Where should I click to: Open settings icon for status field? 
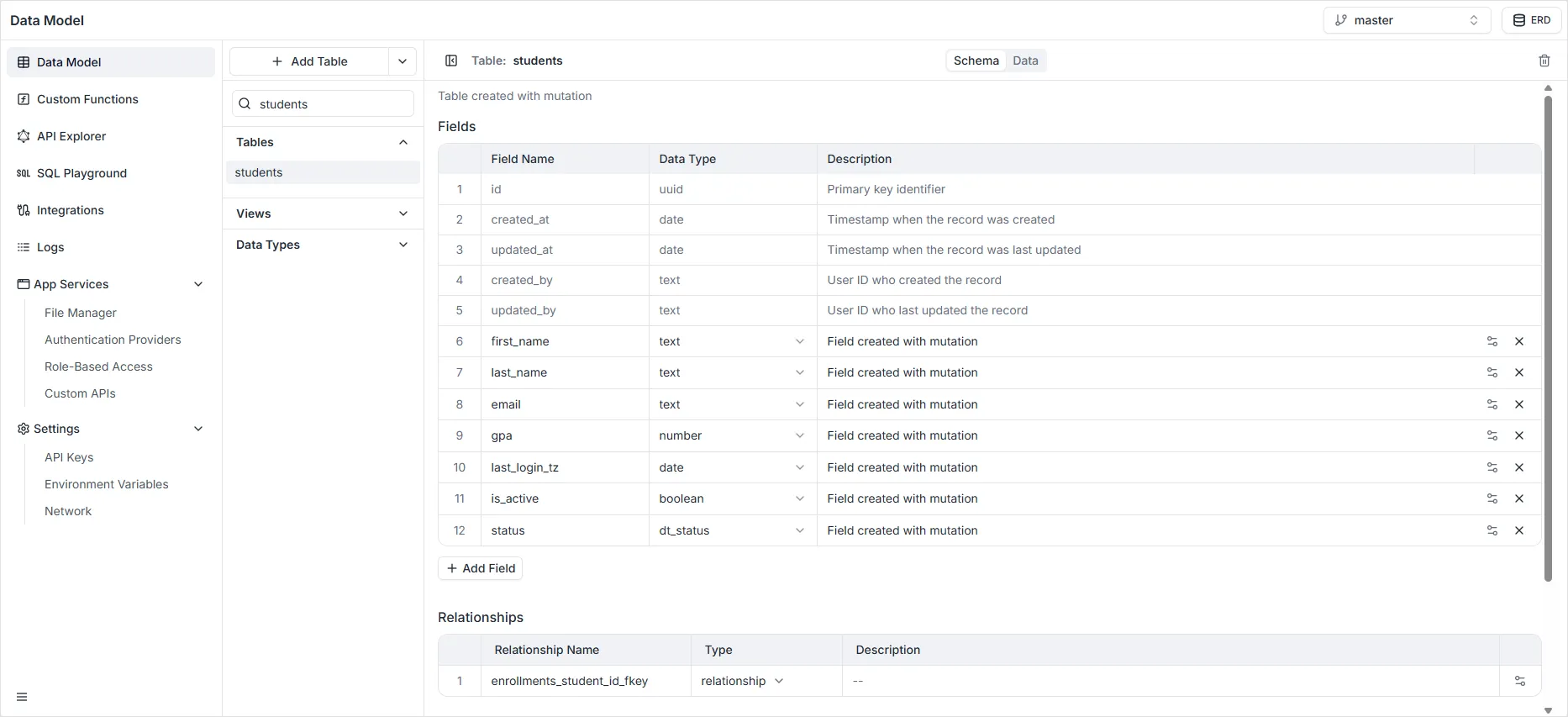1492,530
